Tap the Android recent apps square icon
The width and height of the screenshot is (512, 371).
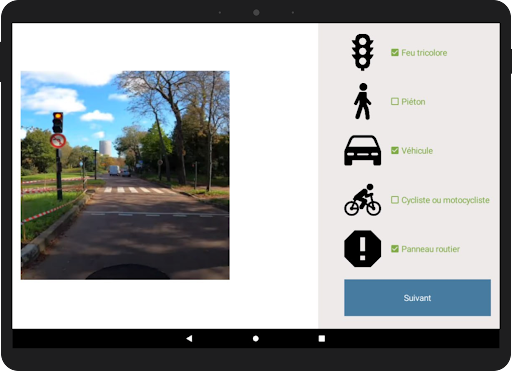pos(322,339)
